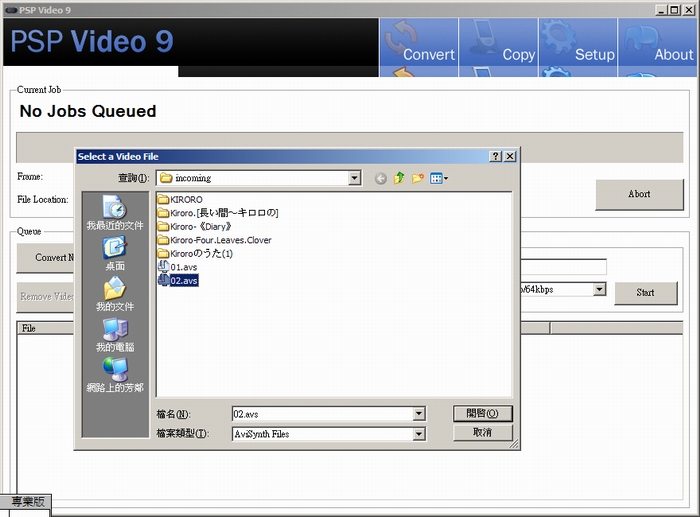Switch to the Setup tab

pos(578,47)
